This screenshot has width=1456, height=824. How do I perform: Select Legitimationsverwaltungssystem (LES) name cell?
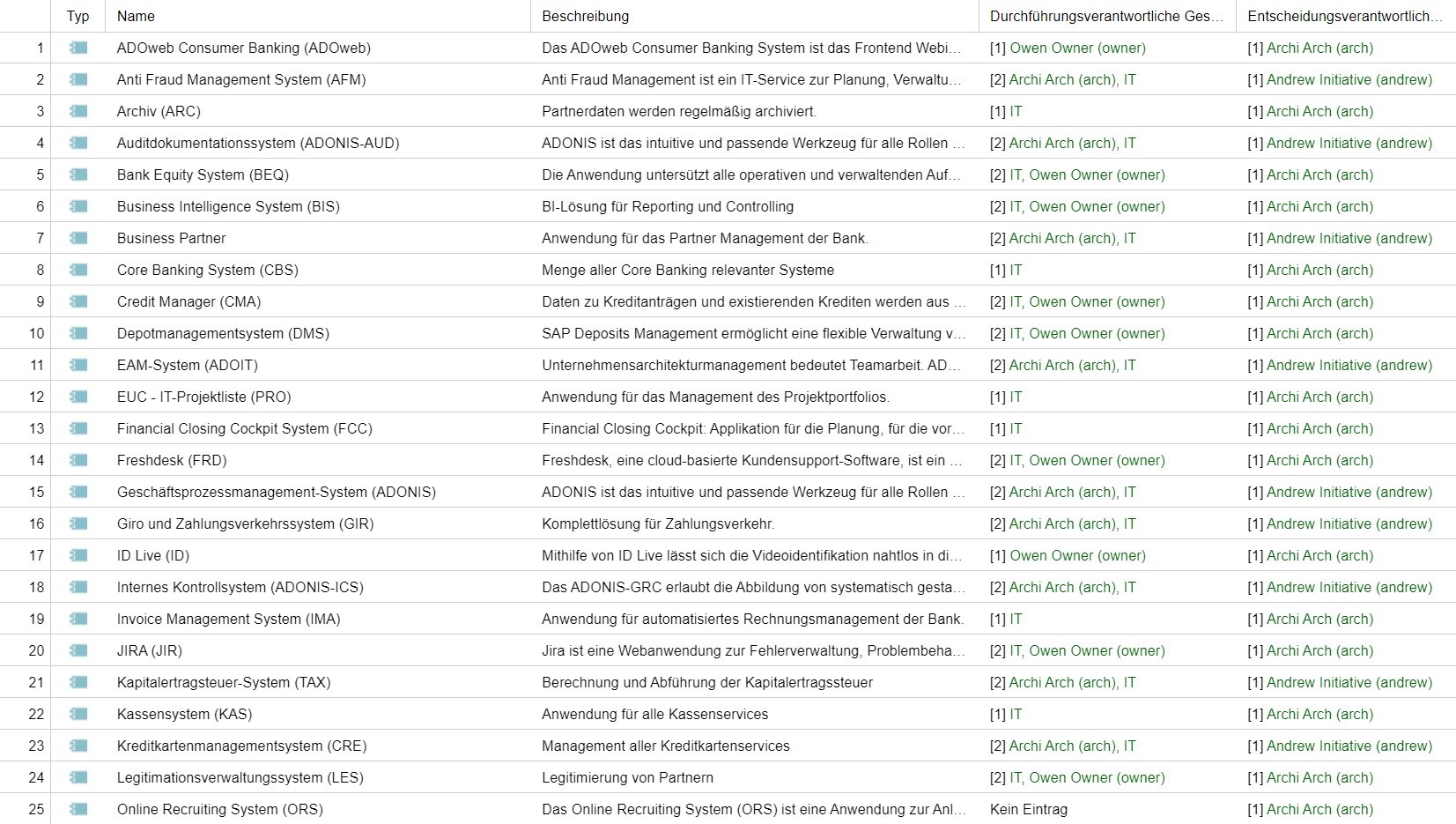[240, 777]
